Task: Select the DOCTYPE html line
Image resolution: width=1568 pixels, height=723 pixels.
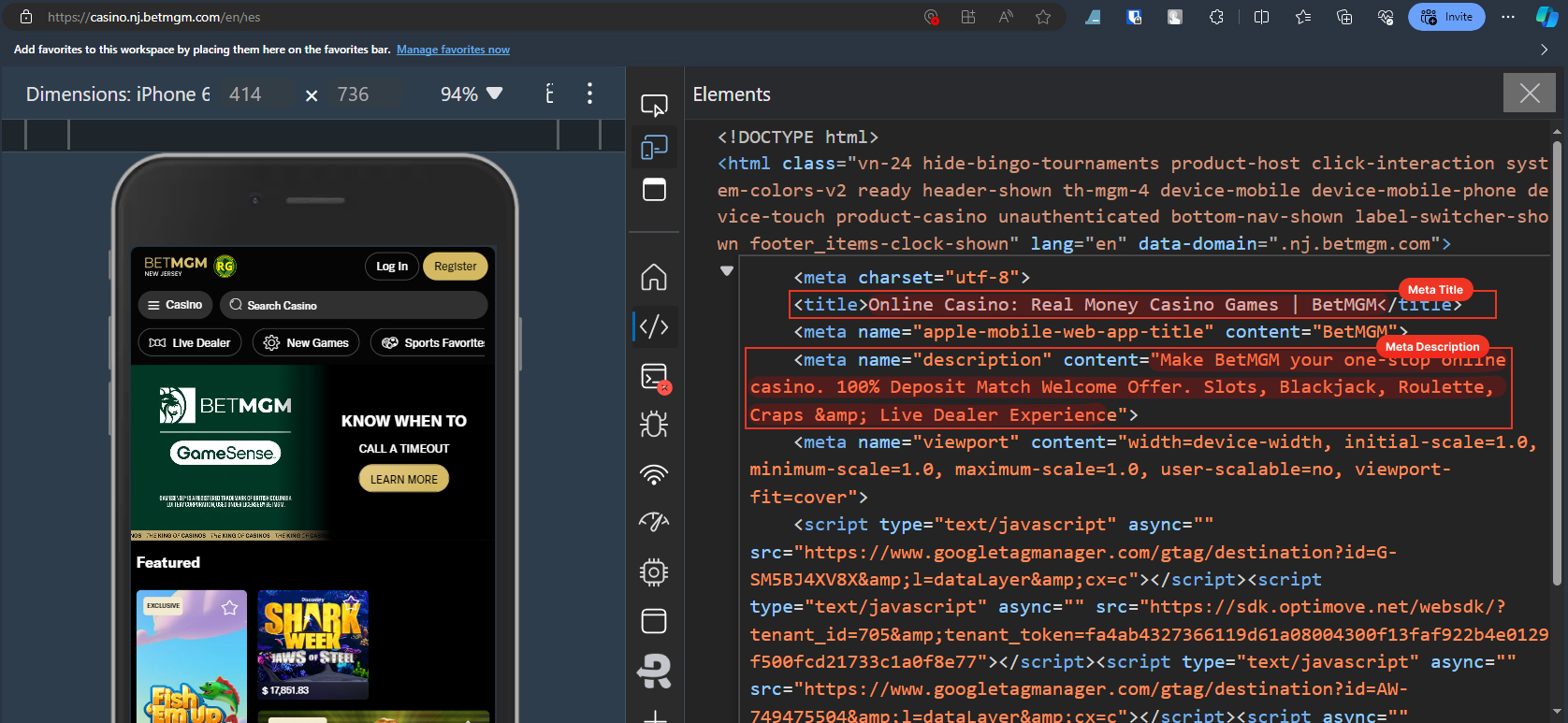Action: click(798, 137)
